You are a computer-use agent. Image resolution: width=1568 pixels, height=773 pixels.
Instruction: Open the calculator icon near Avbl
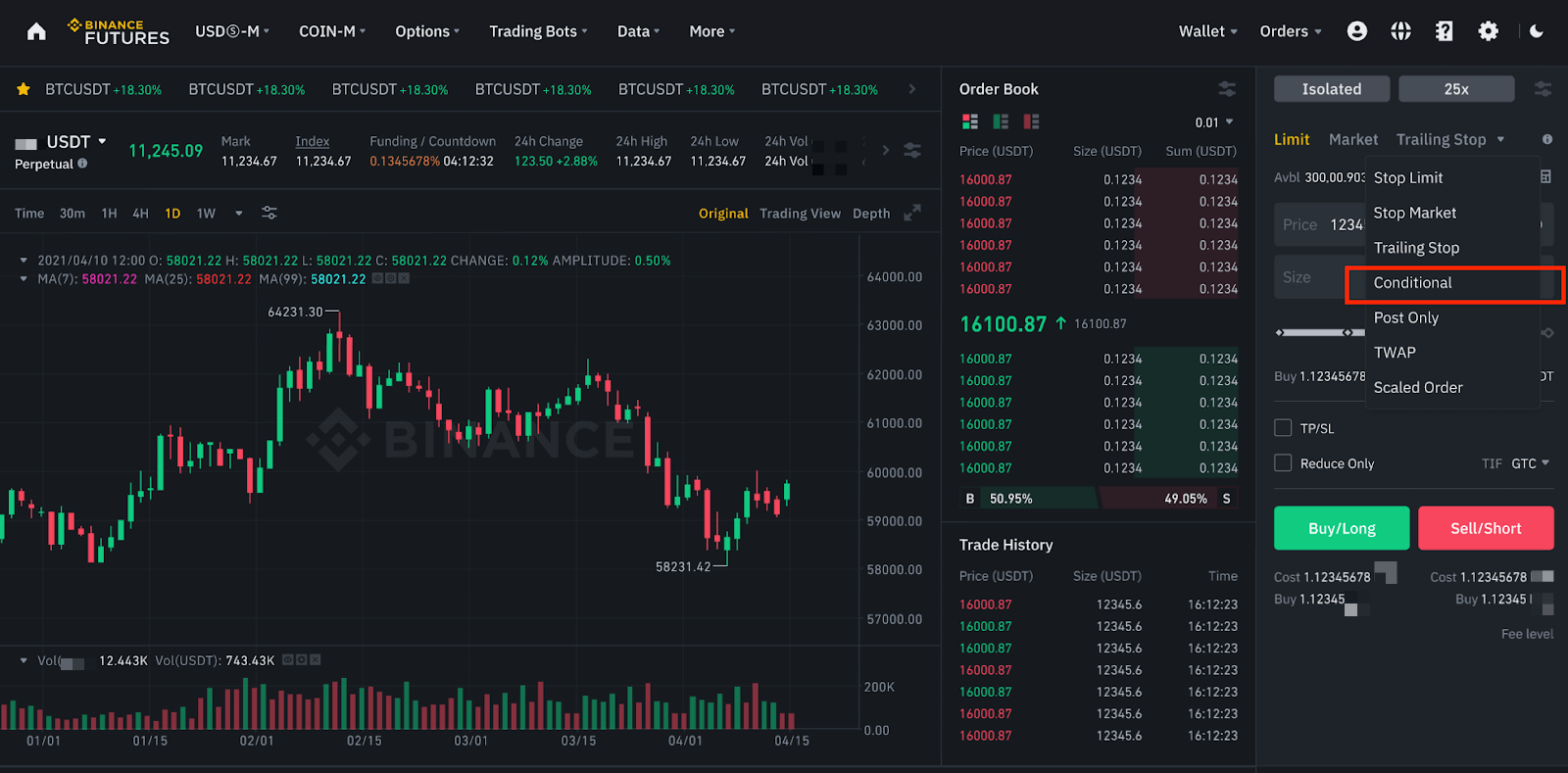1545,177
